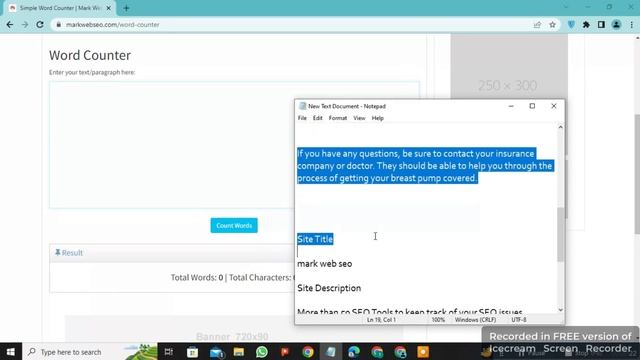Click Notepad scrollbar down arrow
640x360 pixels.
tap(560, 310)
